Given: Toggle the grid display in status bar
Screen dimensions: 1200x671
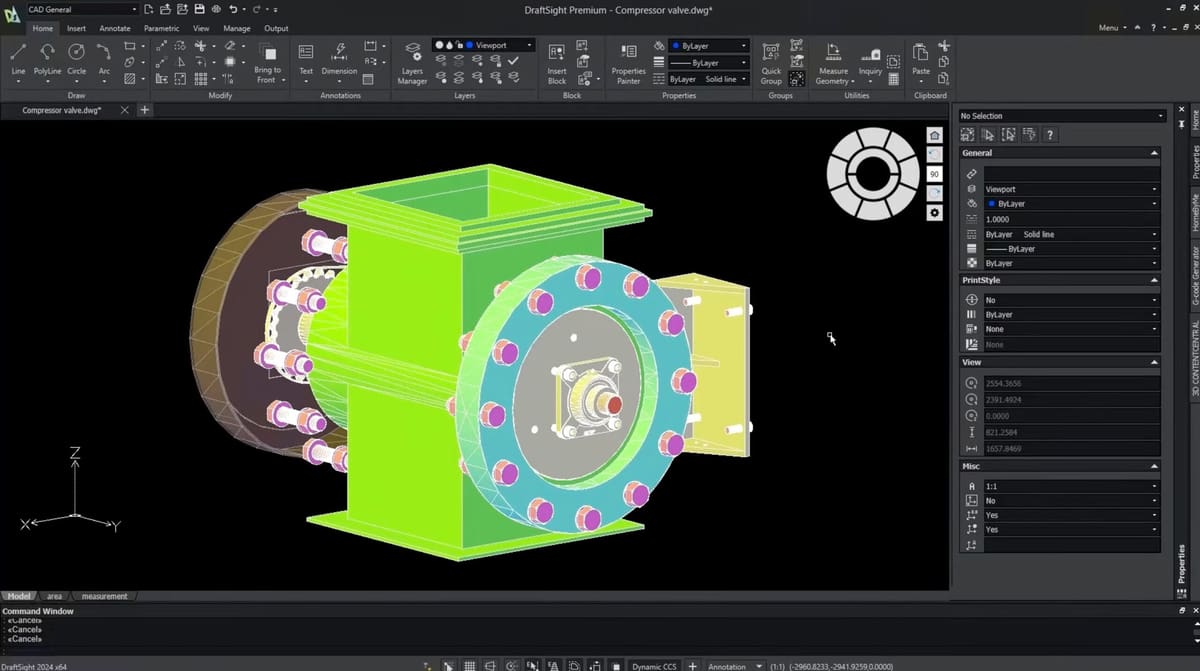Looking at the screenshot, I should (x=469, y=665).
